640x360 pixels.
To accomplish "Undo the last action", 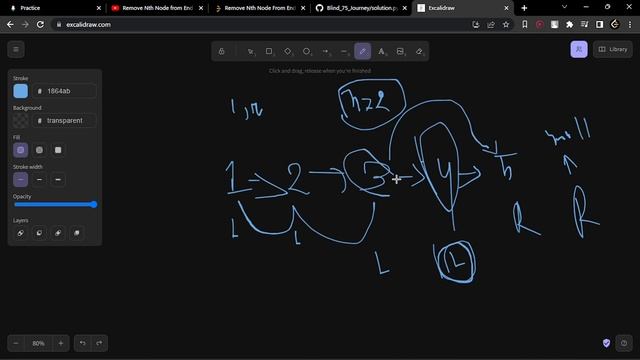I will coord(83,343).
